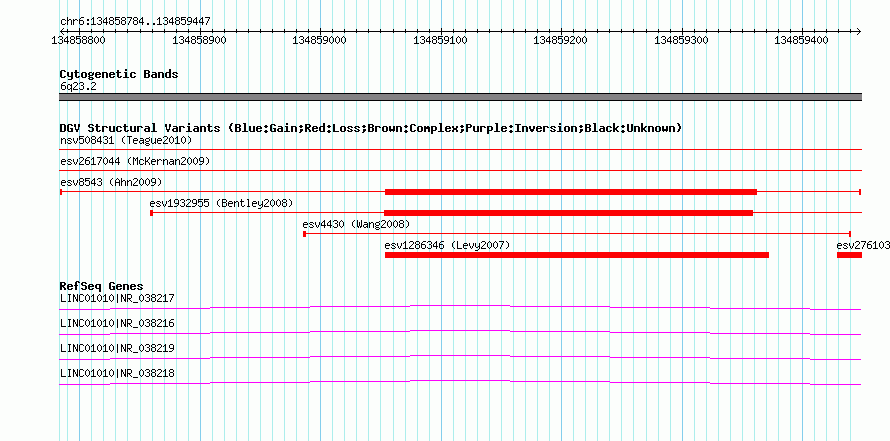Click the esv8543 thick red loss bar
890x441 pixels.
point(571,192)
